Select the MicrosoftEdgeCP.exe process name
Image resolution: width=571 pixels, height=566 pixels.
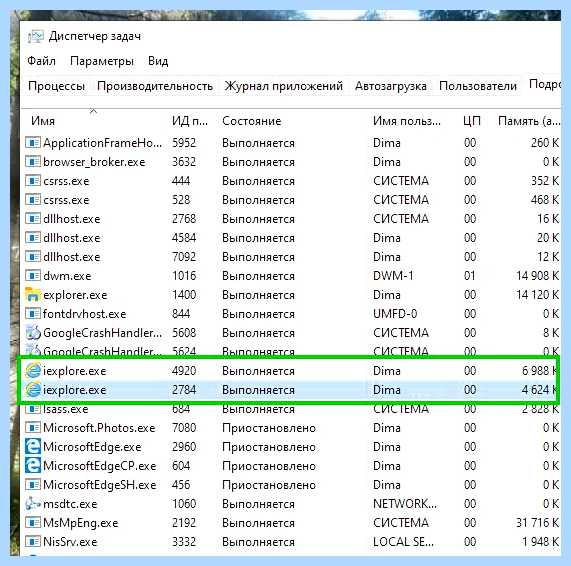99,465
